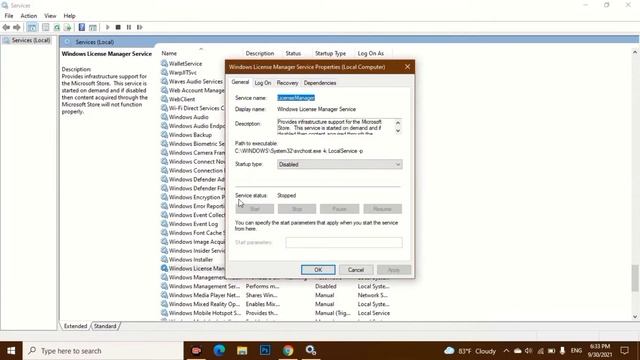Open Google Chrome from taskbar
The image size is (640, 360).
[x=288, y=350]
